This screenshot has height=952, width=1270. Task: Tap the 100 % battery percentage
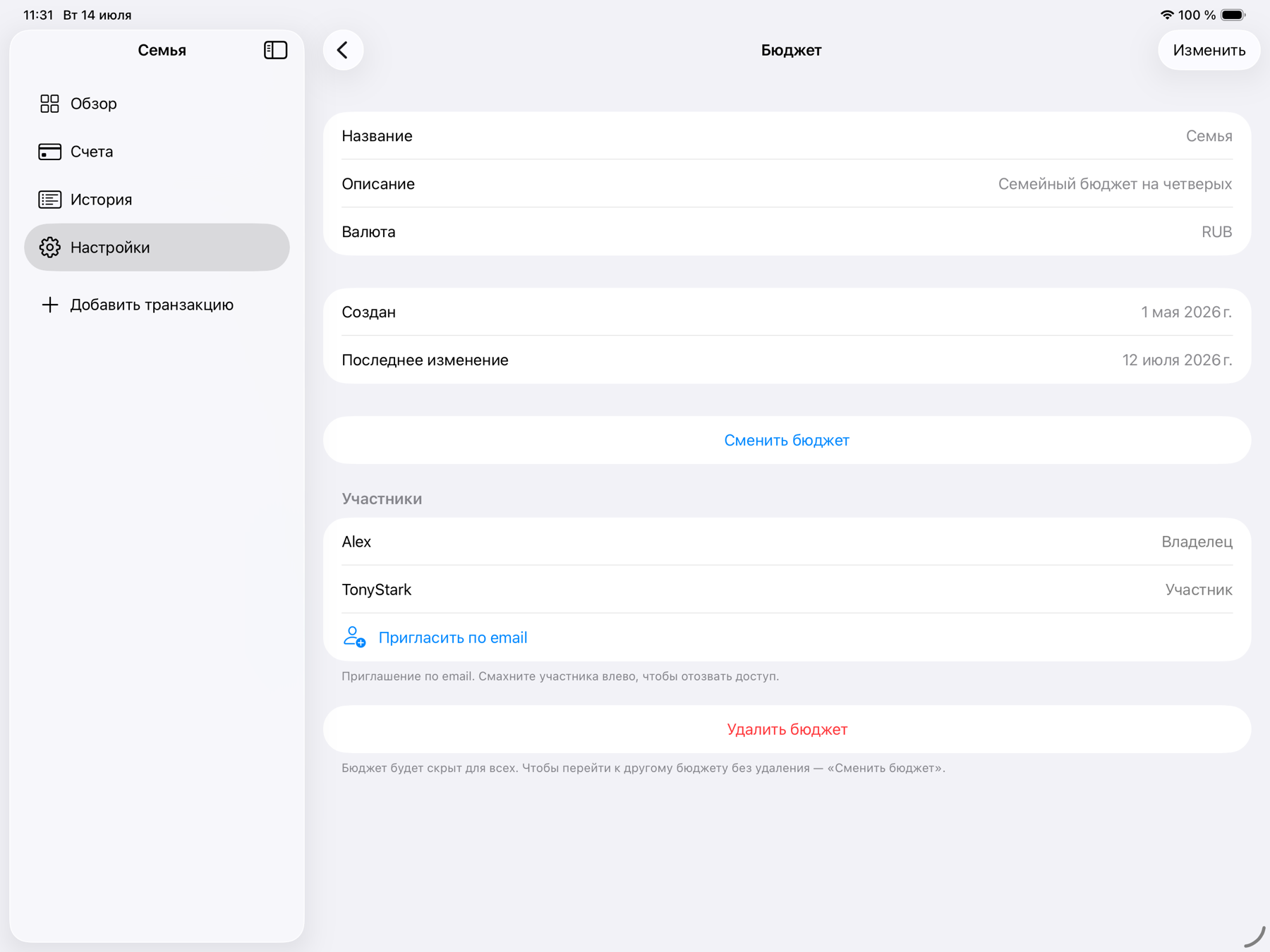tap(1197, 15)
